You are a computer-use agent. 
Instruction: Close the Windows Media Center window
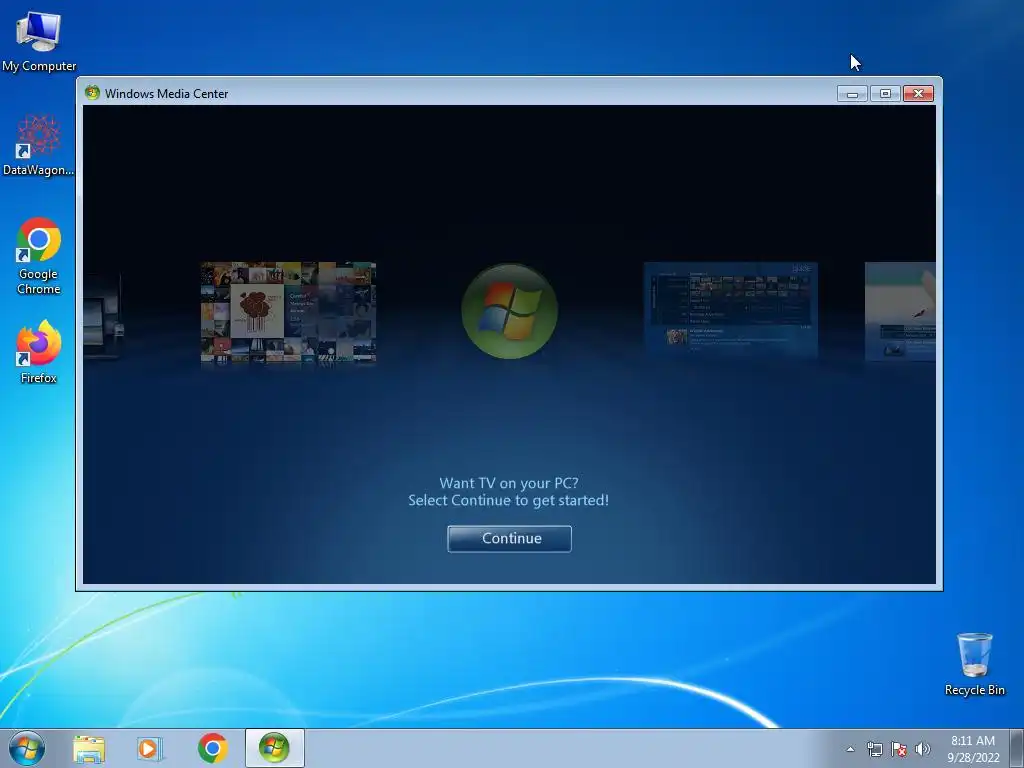point(918,94)
